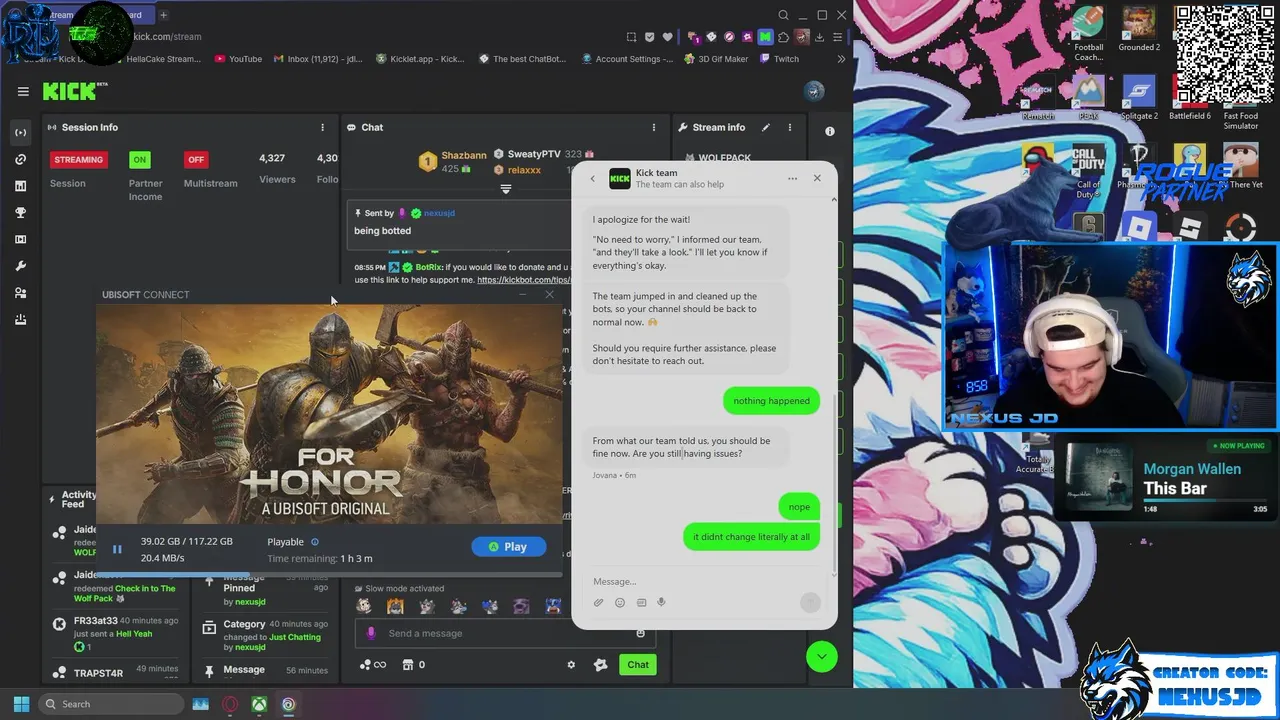The image size is (1280, 720).
Task: Click the info circle icon beside Stream info
Action: [829, 131]
